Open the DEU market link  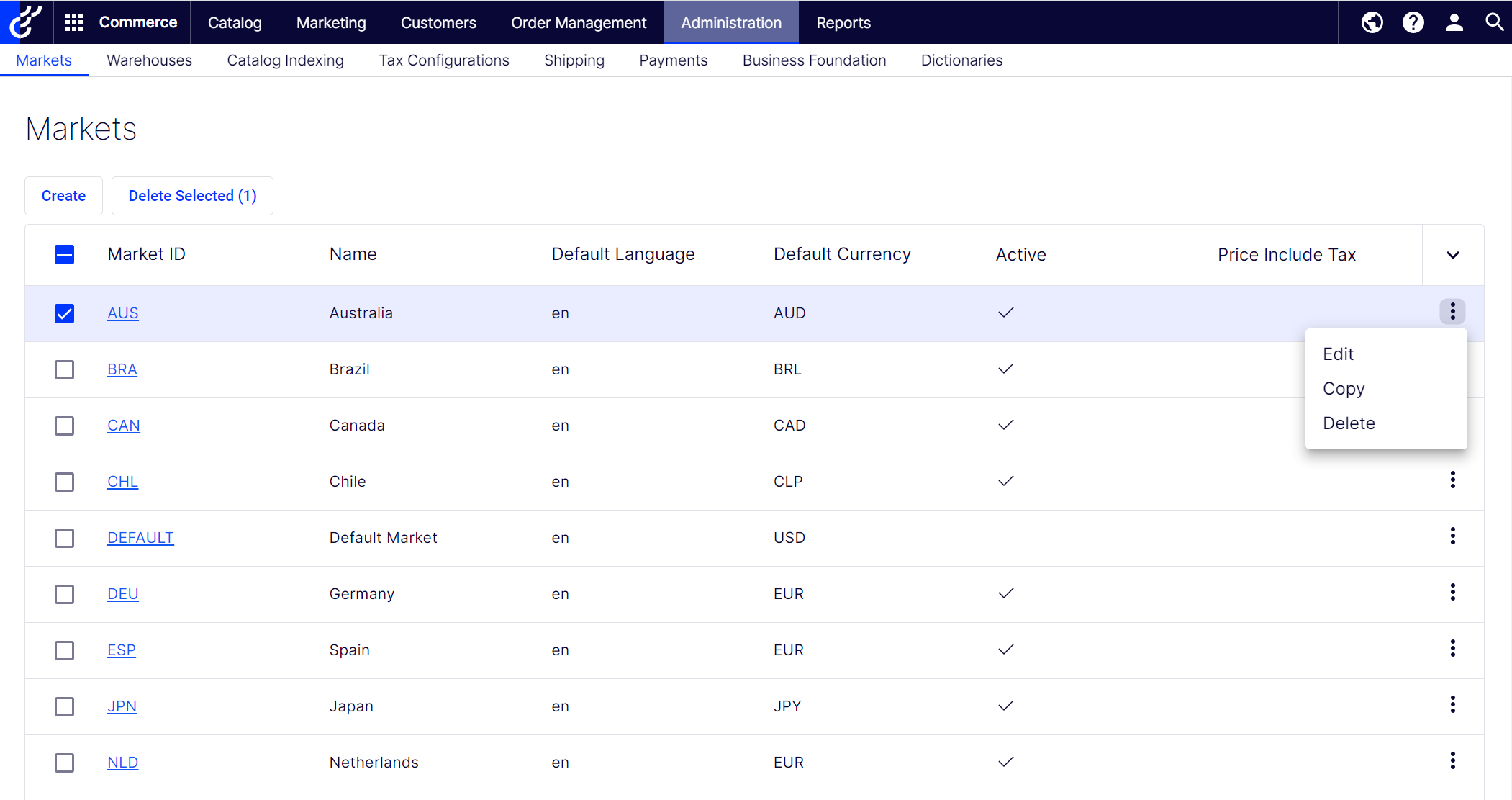click(123, 594)
